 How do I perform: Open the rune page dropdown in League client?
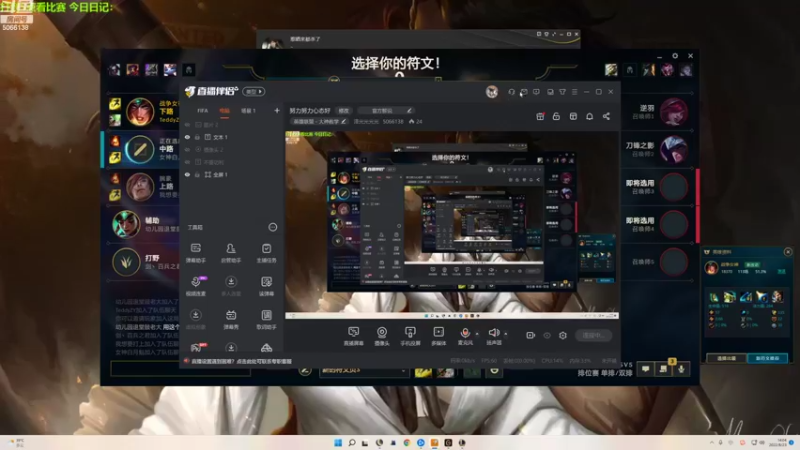point(364,371)
